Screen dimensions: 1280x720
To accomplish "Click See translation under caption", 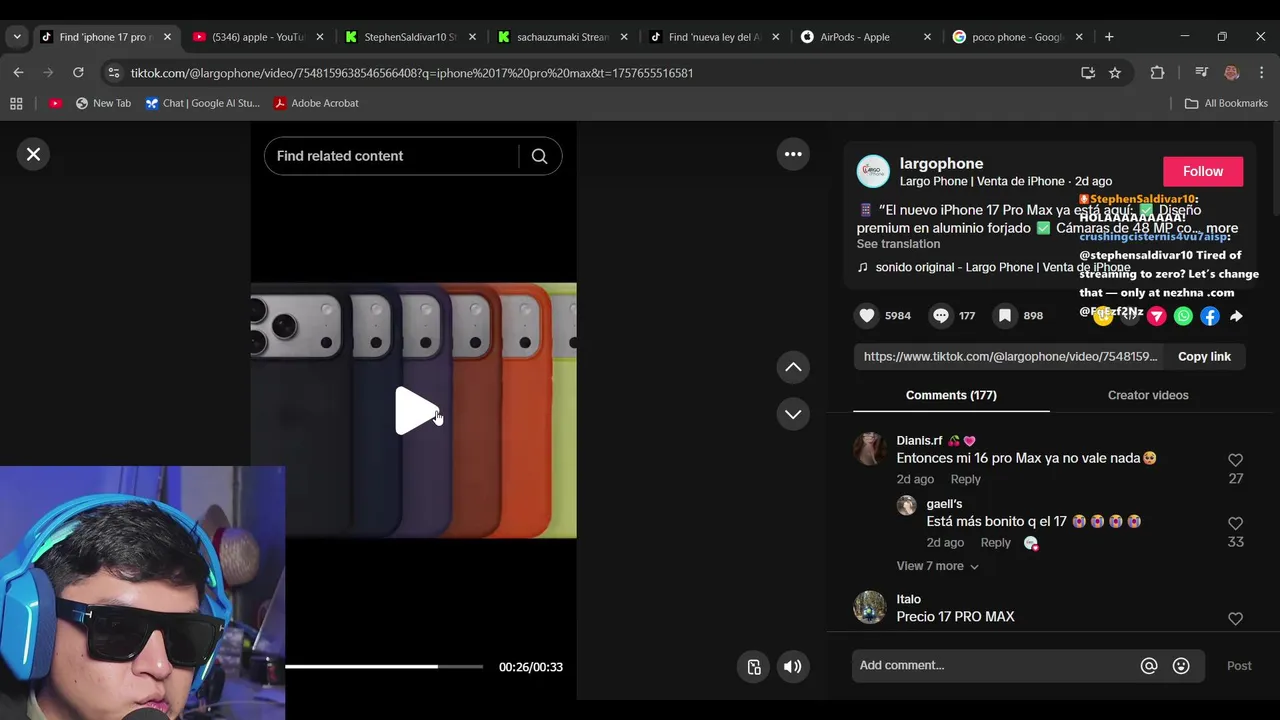I will coord(898,244).
